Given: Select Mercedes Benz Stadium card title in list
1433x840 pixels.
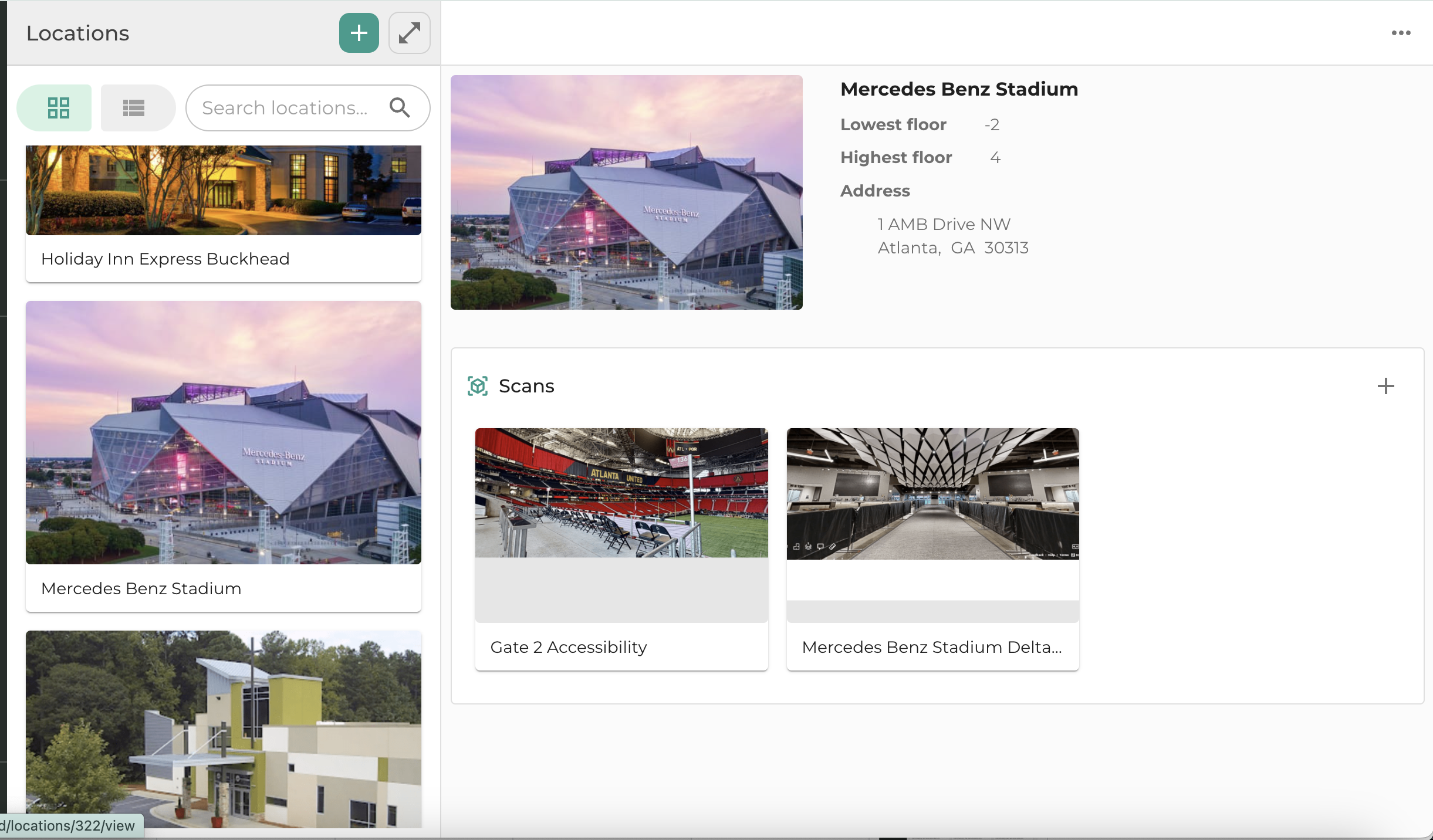Looking at the screenshot, I should [141, 588].
